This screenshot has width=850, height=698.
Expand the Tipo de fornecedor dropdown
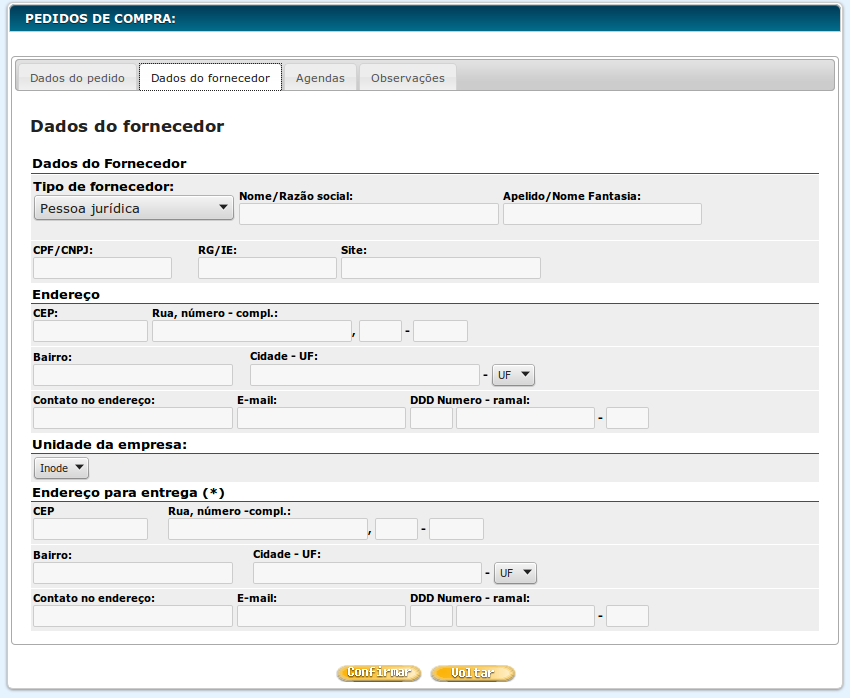[x=133, y=208]
